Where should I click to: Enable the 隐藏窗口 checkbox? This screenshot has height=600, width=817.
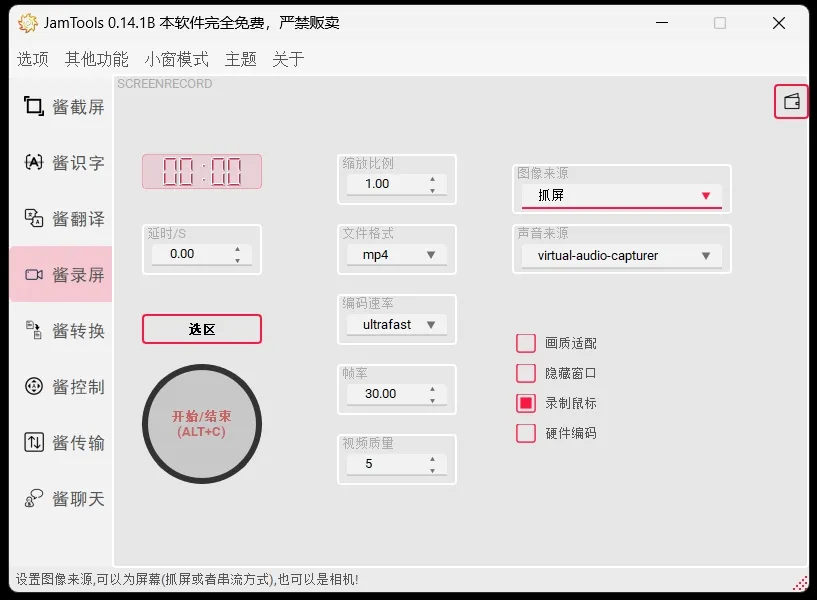point(526,373)
